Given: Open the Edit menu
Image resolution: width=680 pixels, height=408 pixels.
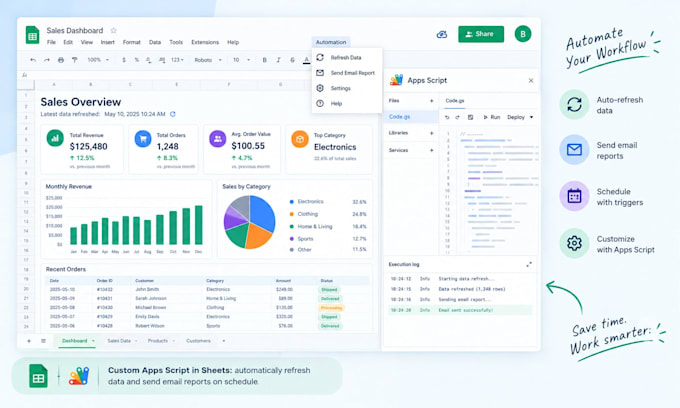Looking at the screenshot, I should pyautogui.click(x=68, y=42).
